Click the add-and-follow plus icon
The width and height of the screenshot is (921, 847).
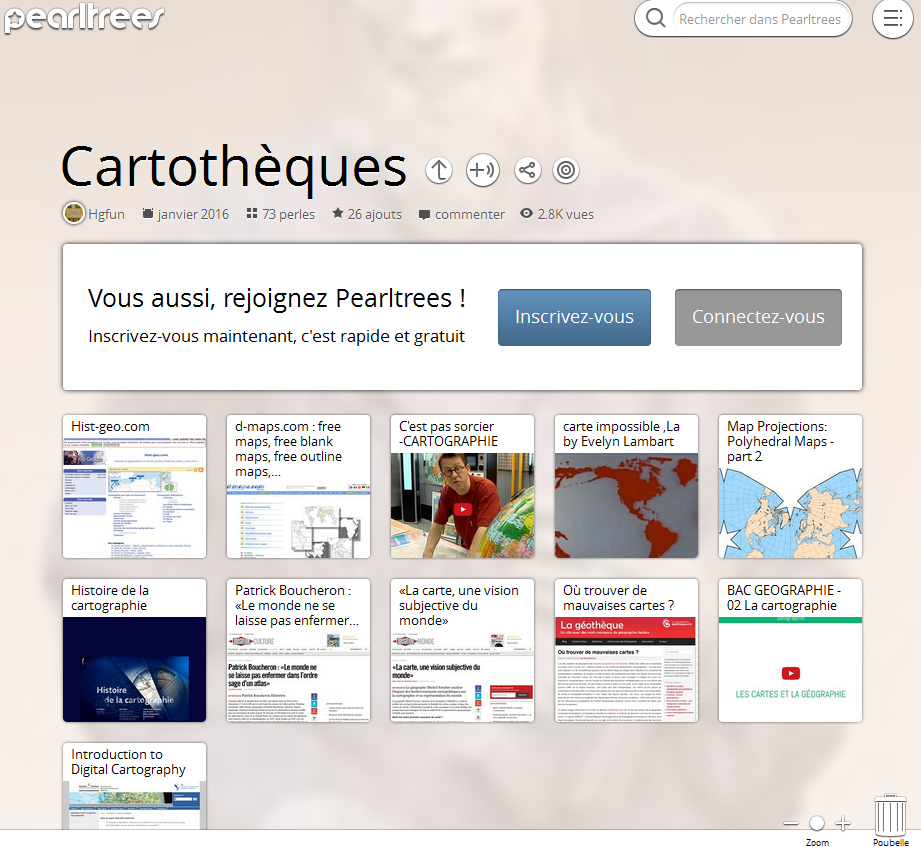coord(483,170)
